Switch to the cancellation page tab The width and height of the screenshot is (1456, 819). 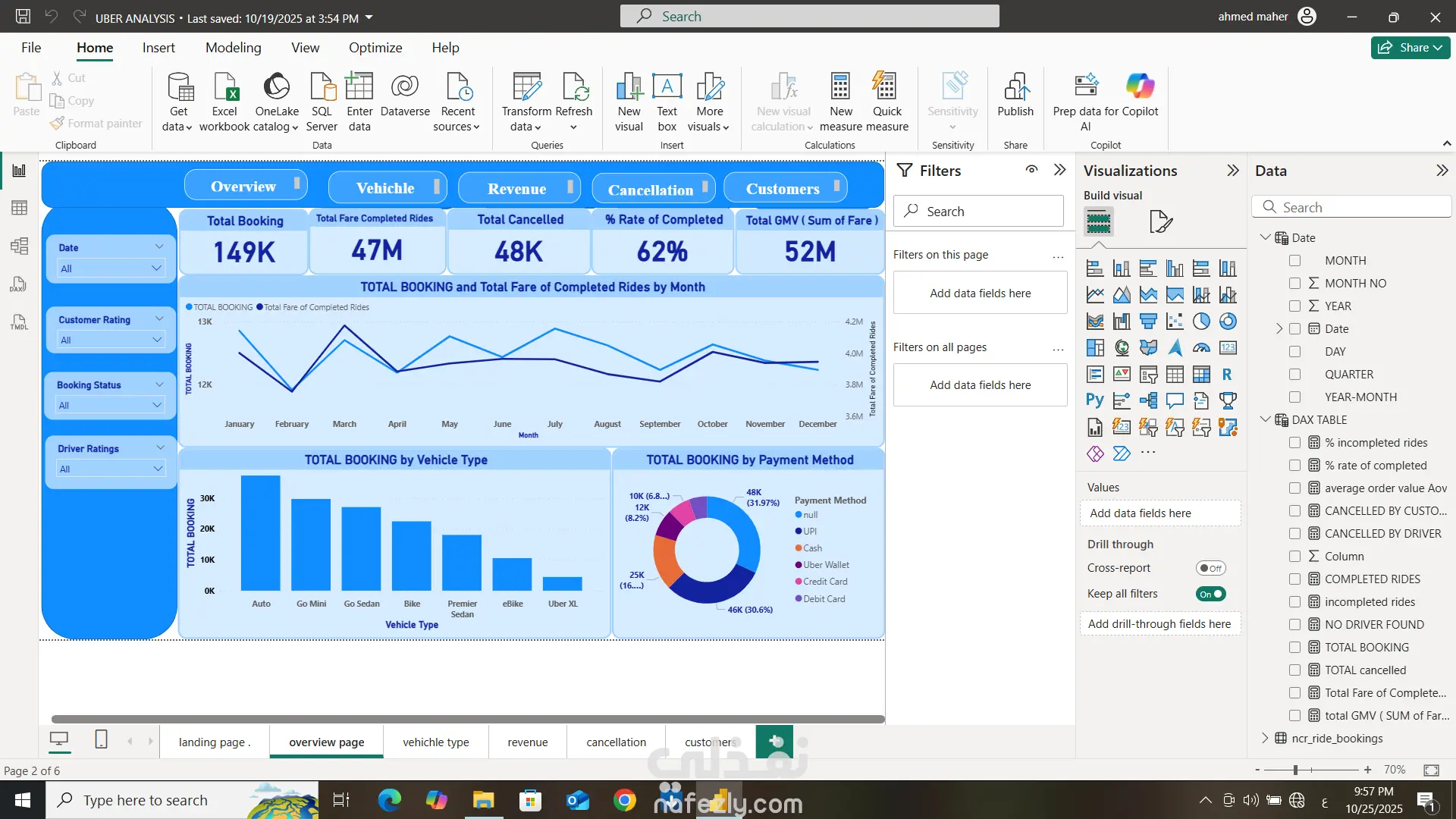pyautogui.click(x=616, y=742)
